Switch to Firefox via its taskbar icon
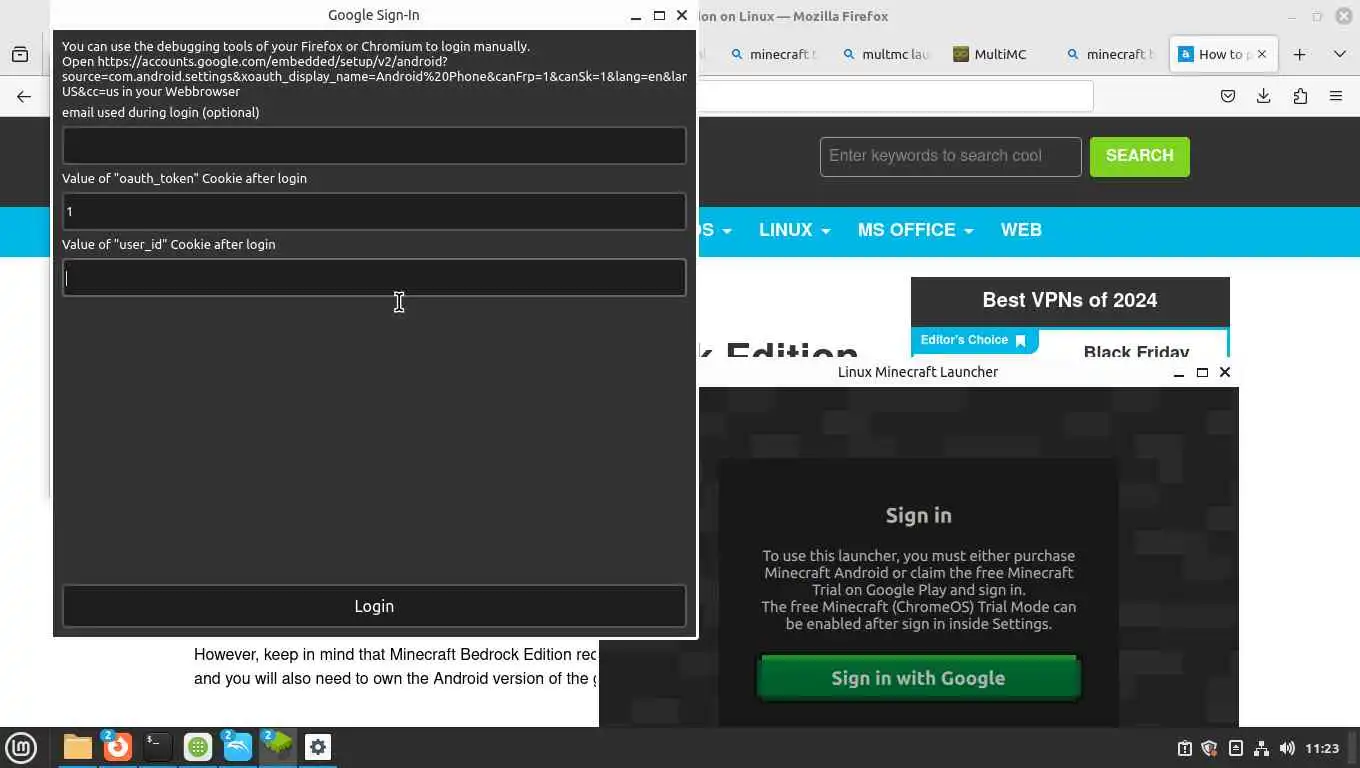Screen dimensions: 1360x768 (118, 747)
